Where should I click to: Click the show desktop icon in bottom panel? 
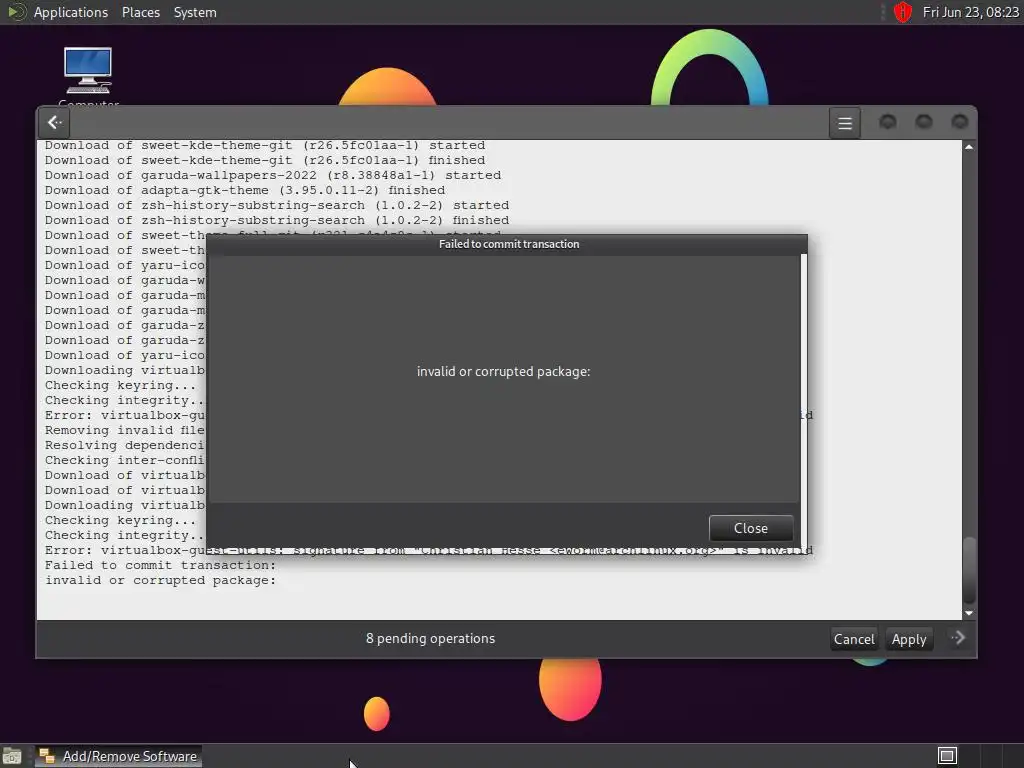click(x=12, y=756)
